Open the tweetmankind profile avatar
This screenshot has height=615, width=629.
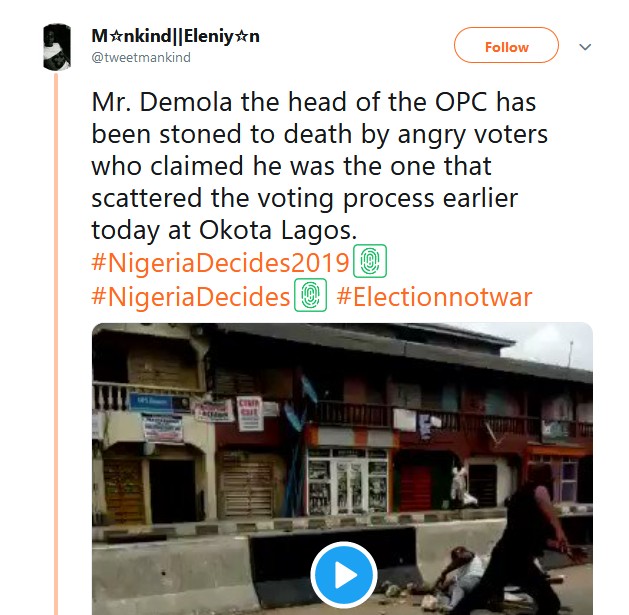click(x=59, y=46)
